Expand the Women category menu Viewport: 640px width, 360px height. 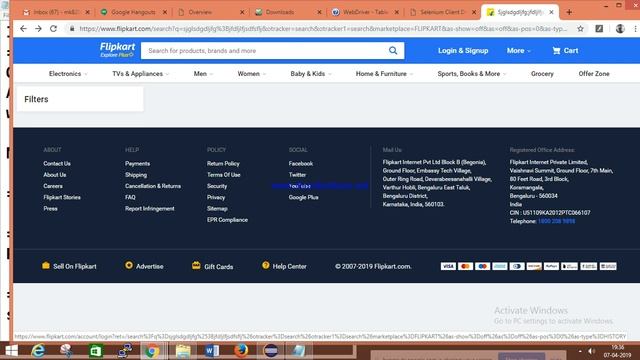point(251,74)
